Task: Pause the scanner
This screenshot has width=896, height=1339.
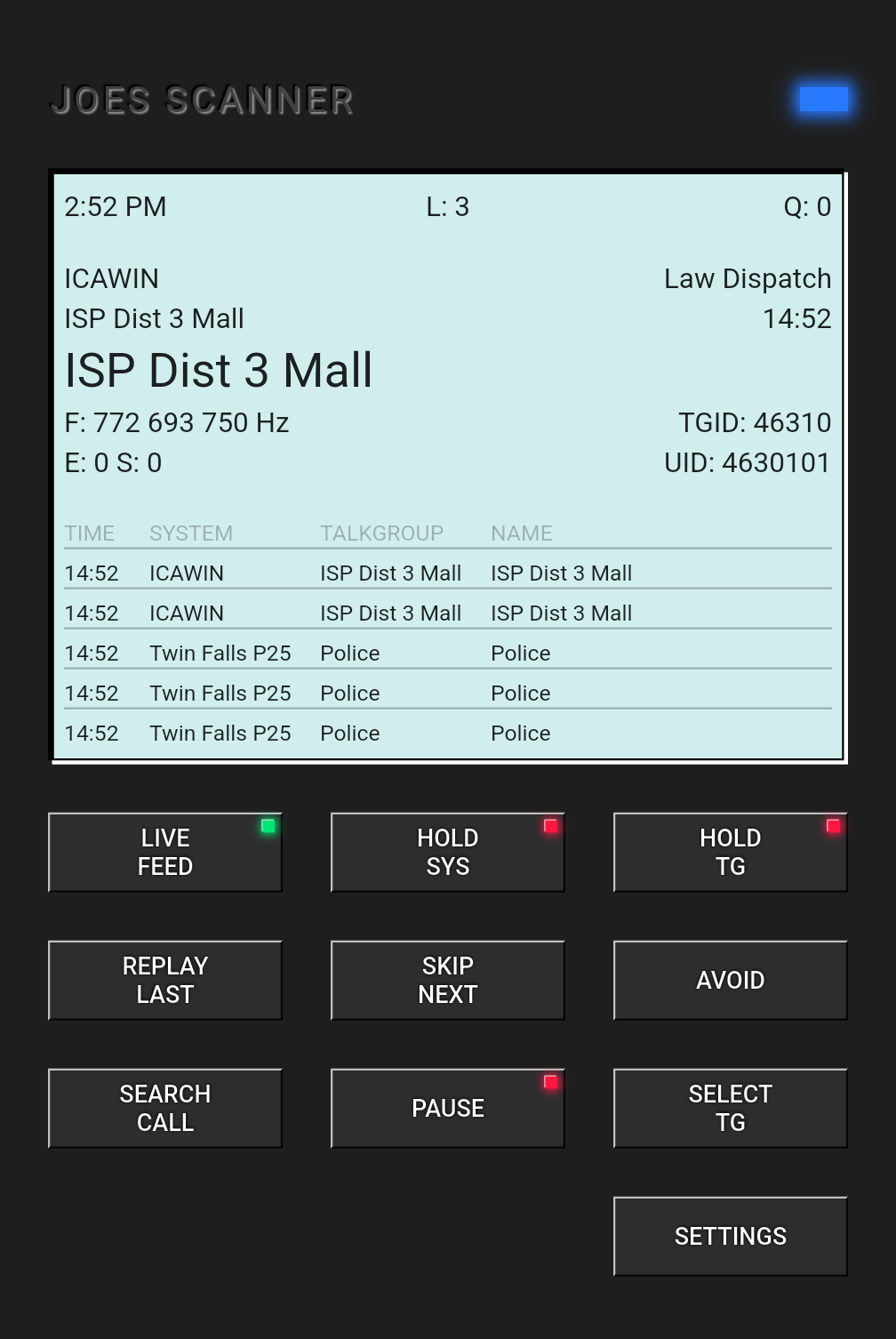Action: [x=447, y=1108]
